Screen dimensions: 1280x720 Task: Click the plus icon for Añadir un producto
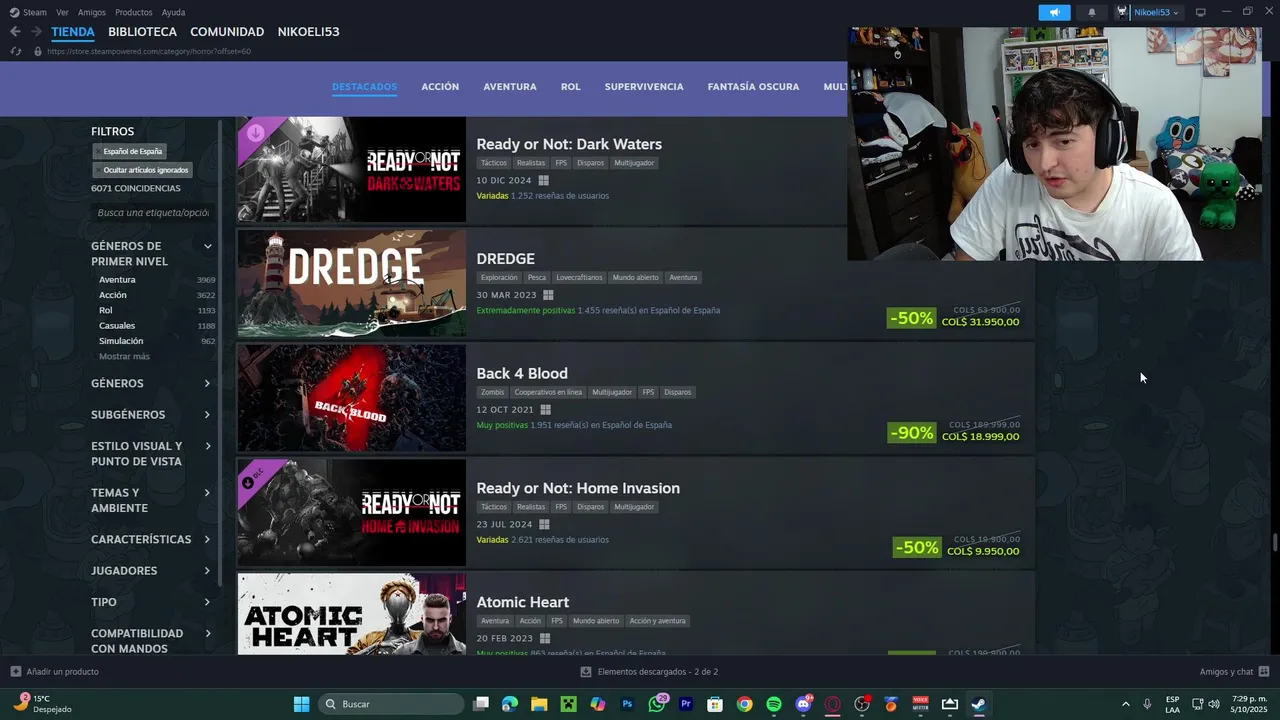15,672
